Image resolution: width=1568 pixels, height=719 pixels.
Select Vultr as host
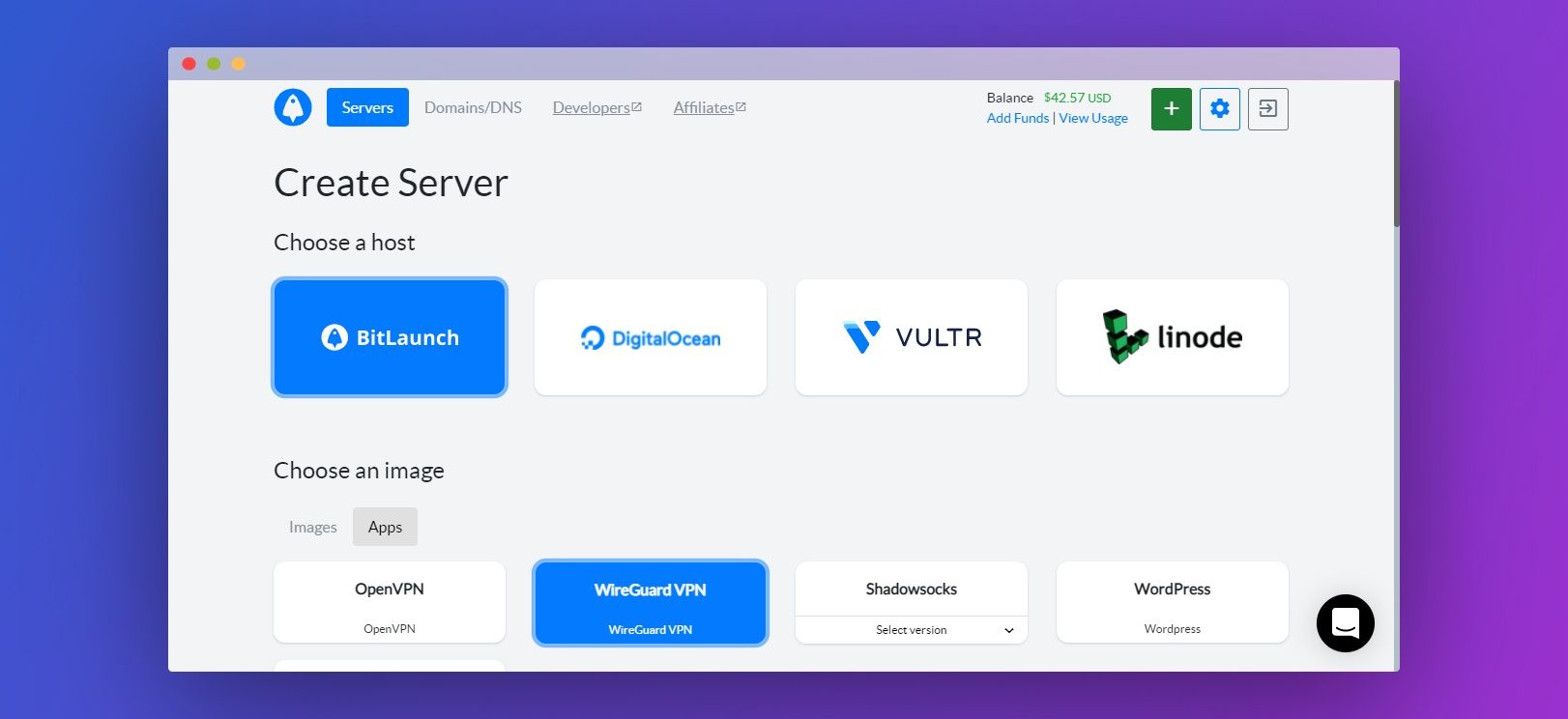(x=912, y=337)
